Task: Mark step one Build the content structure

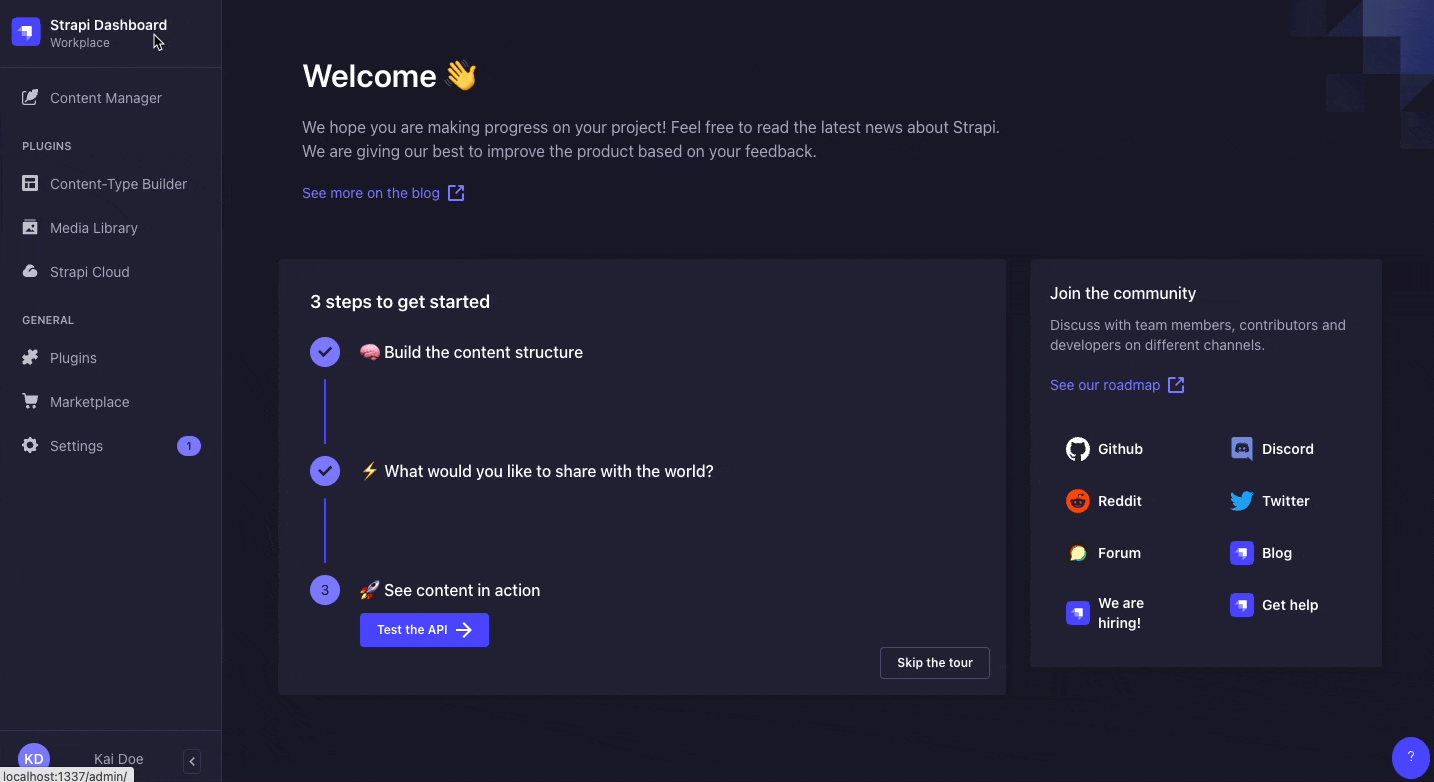Action: (x=324, y=352)
